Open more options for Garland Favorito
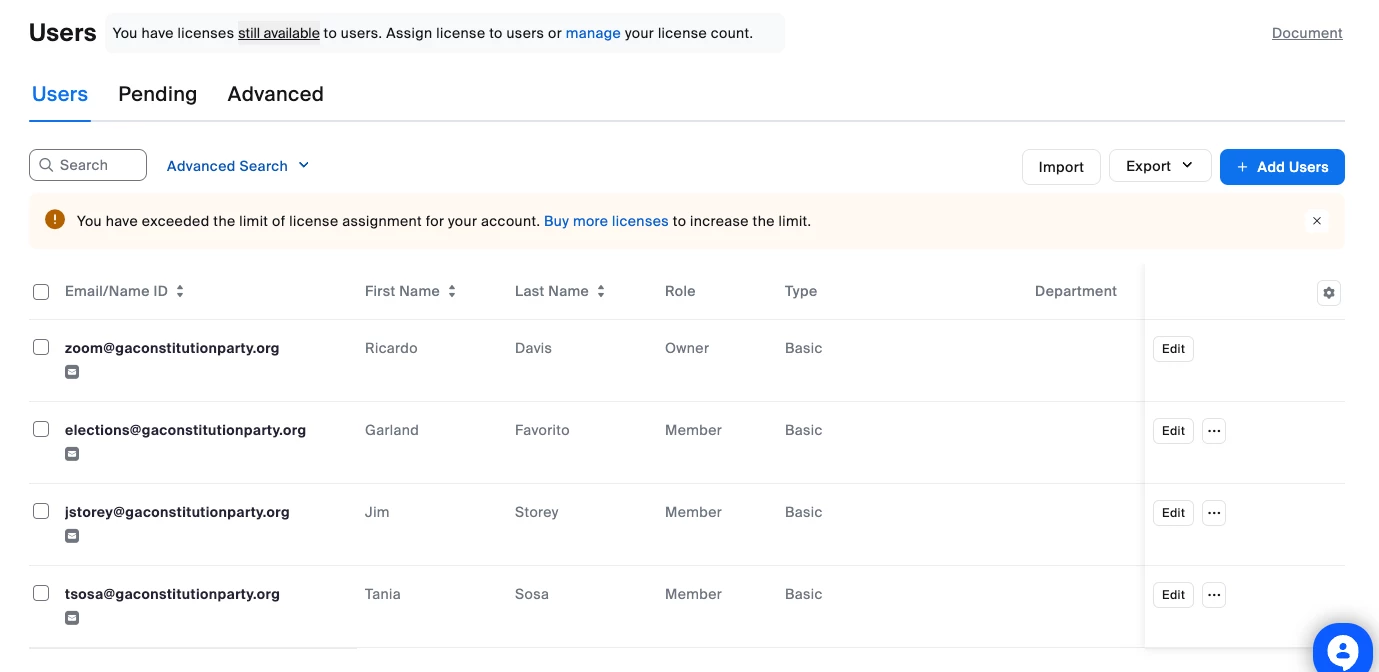Image resolution: width=1379 pixels, height=672 pixels. coord(1213,431)
